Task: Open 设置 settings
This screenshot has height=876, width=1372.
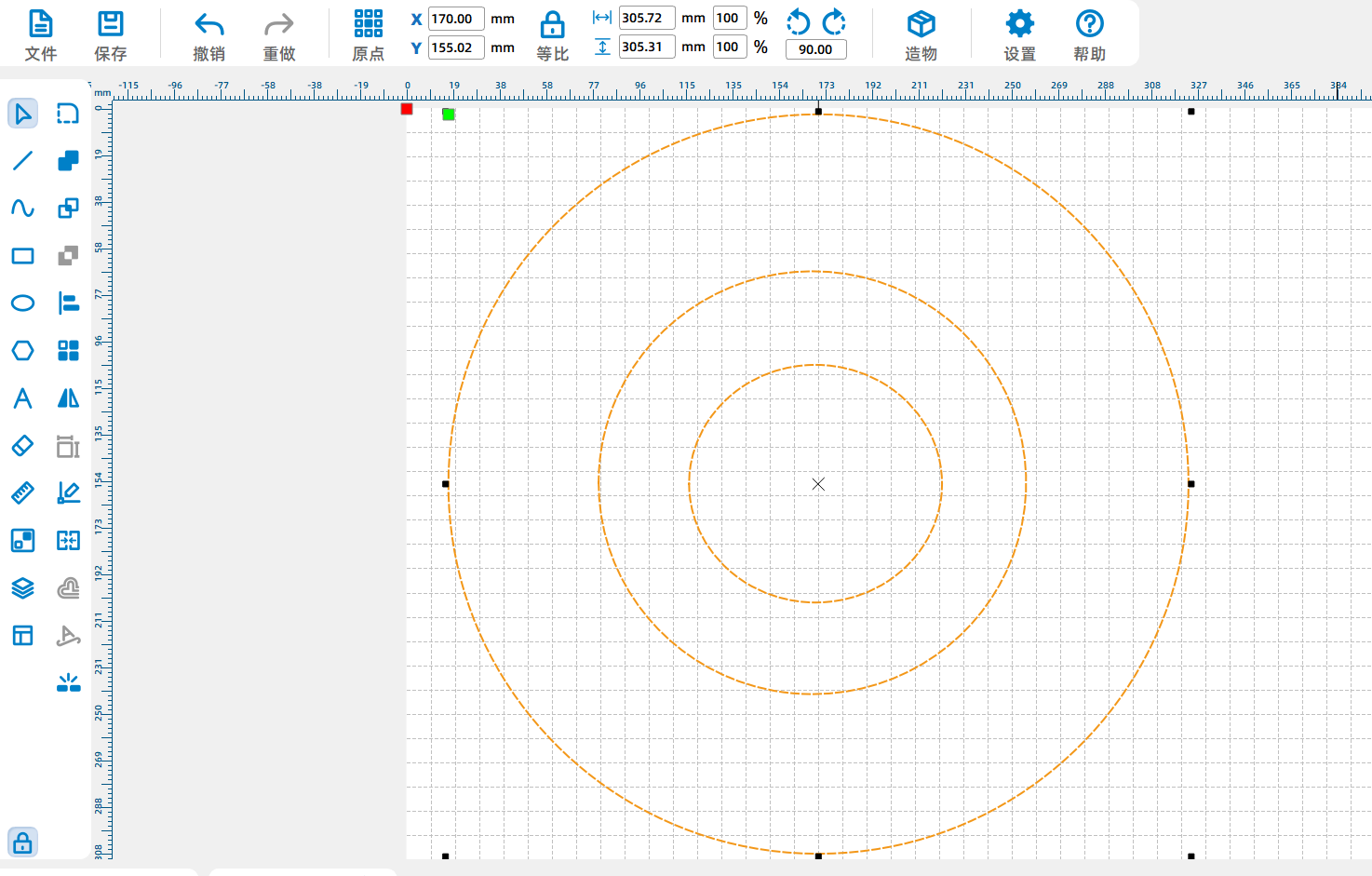Action: [x=1019, y=35]
